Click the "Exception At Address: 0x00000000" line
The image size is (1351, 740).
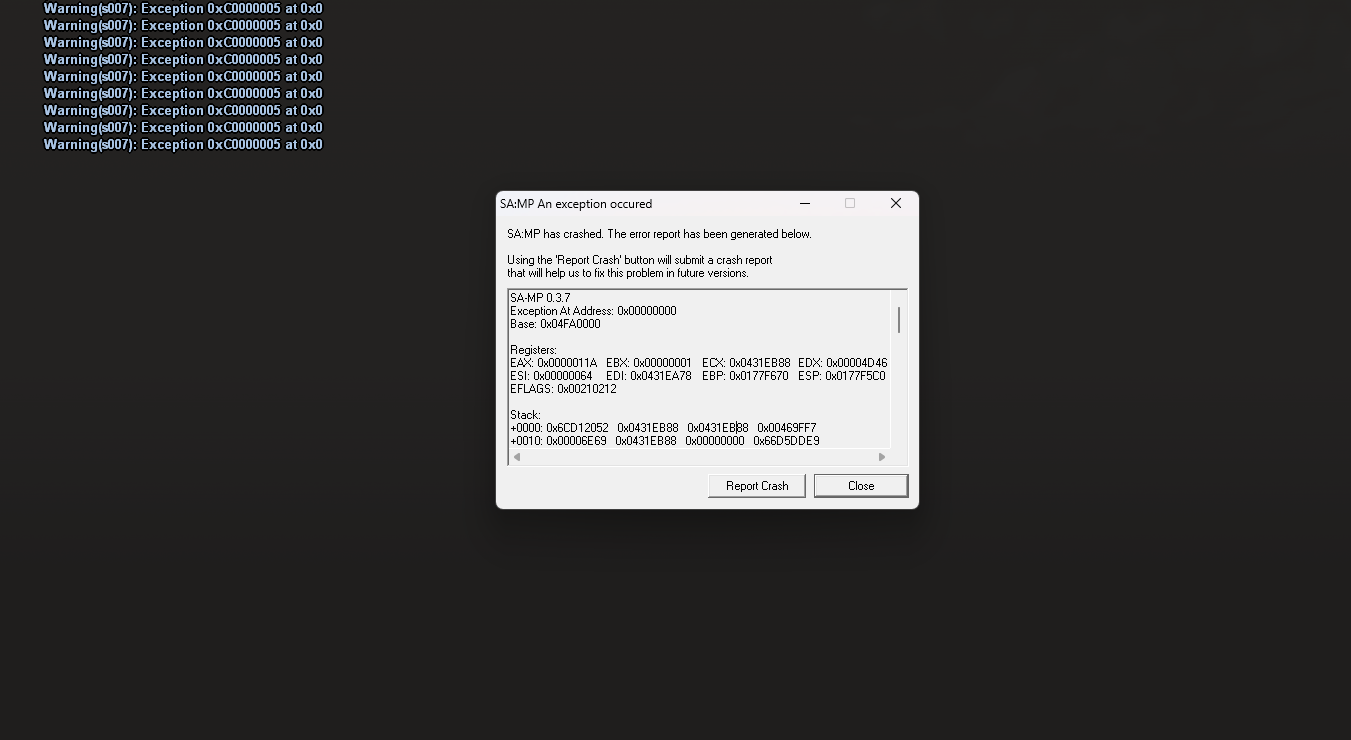click(x=593, y=311)
